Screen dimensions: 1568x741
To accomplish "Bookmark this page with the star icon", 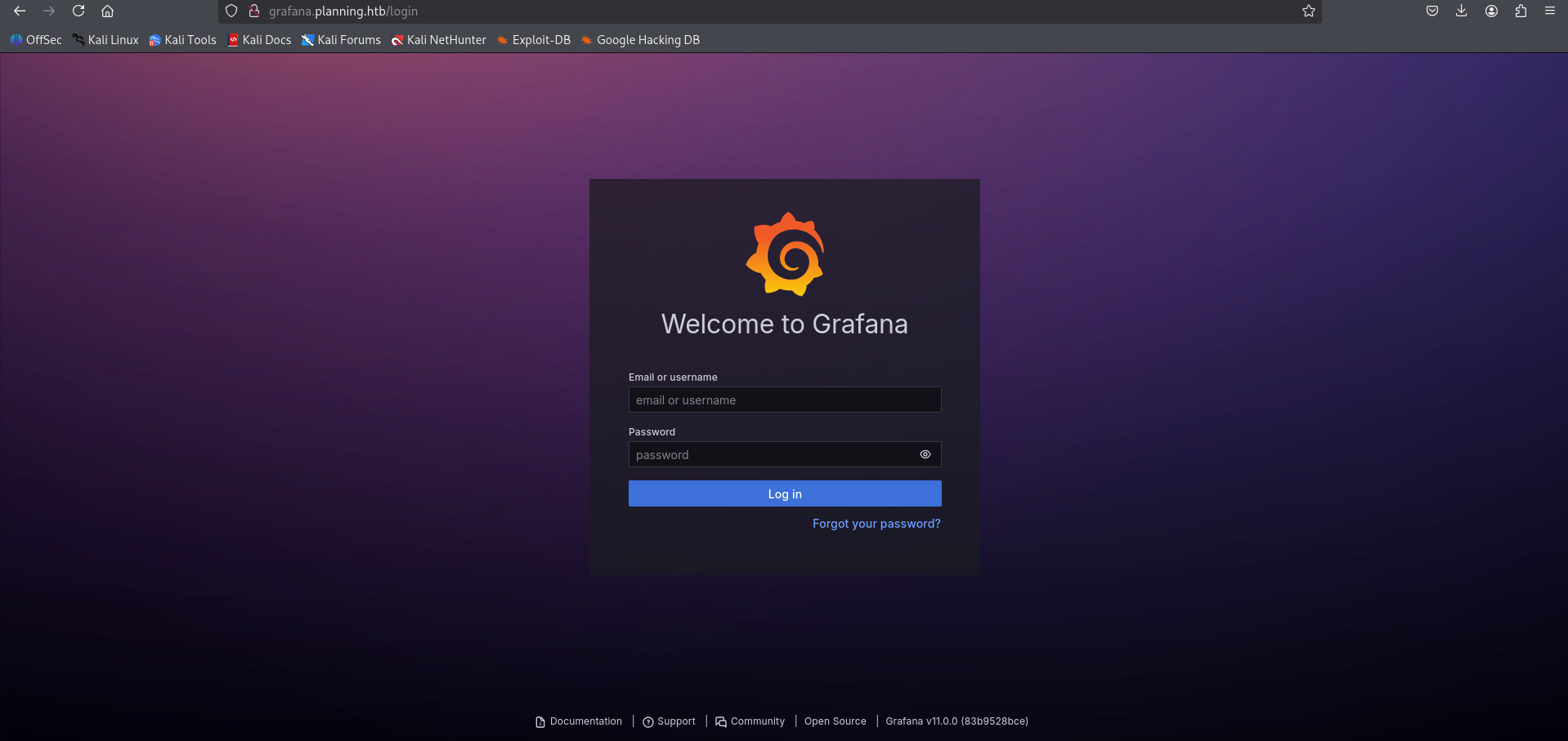I will click(x=1309, y=11).
